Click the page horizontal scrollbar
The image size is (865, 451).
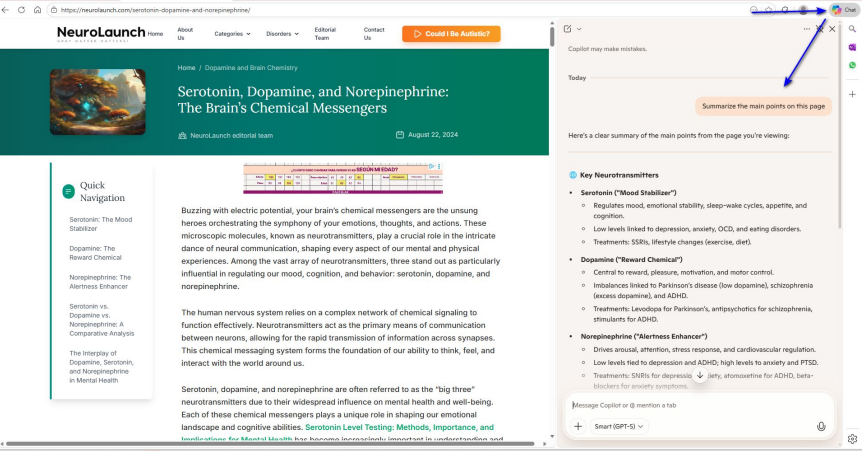coord(270,443)
